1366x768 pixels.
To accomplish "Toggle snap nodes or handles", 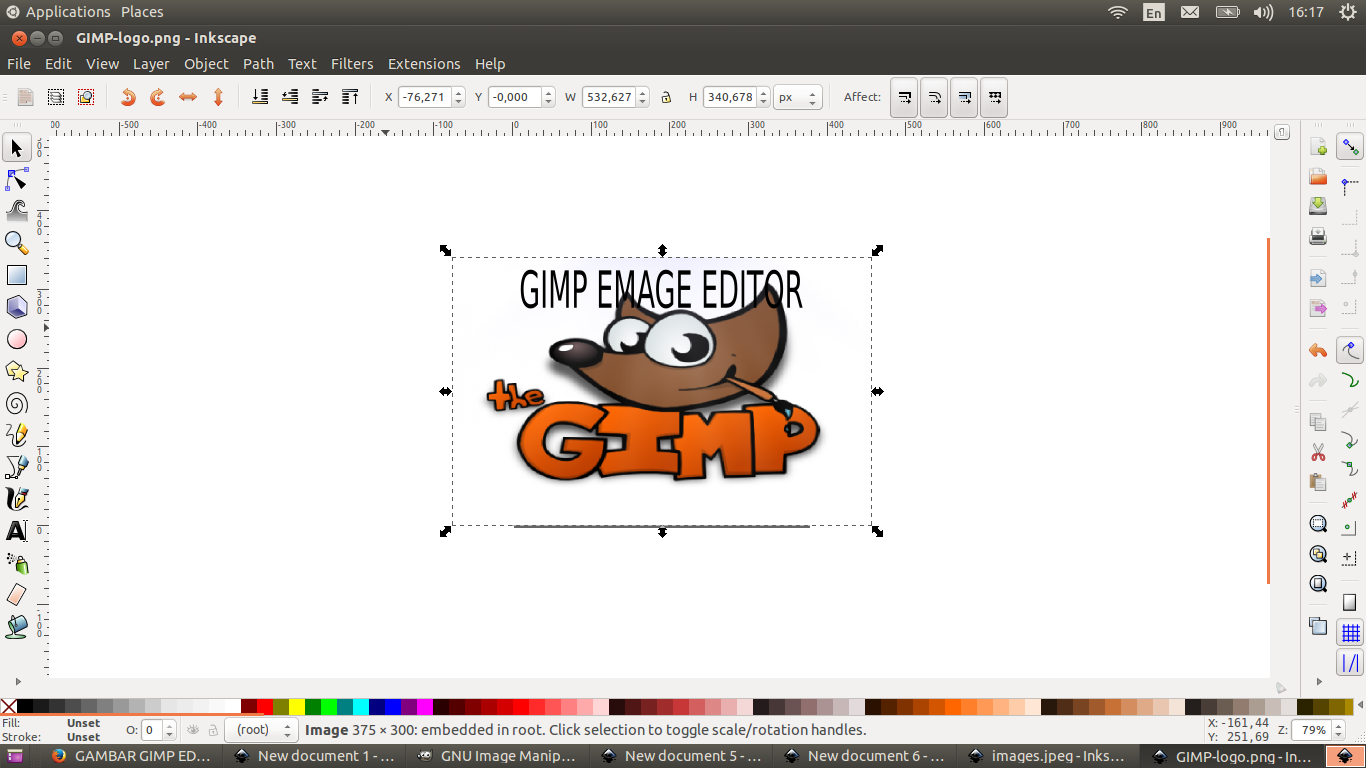I will [x=1351, y=351].
